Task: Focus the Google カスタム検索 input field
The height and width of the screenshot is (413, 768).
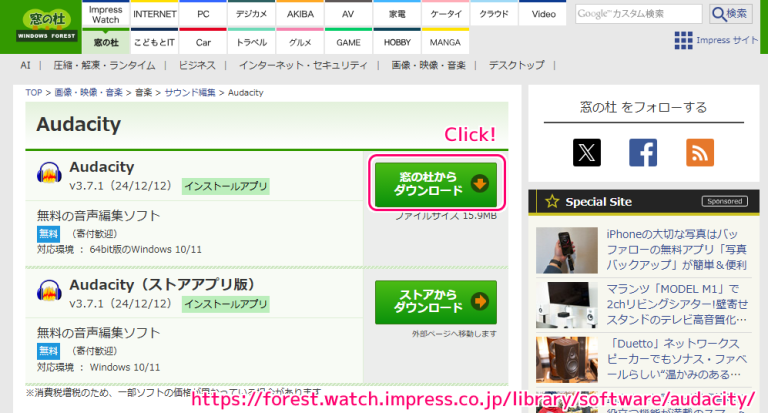Action: [638, 14]
